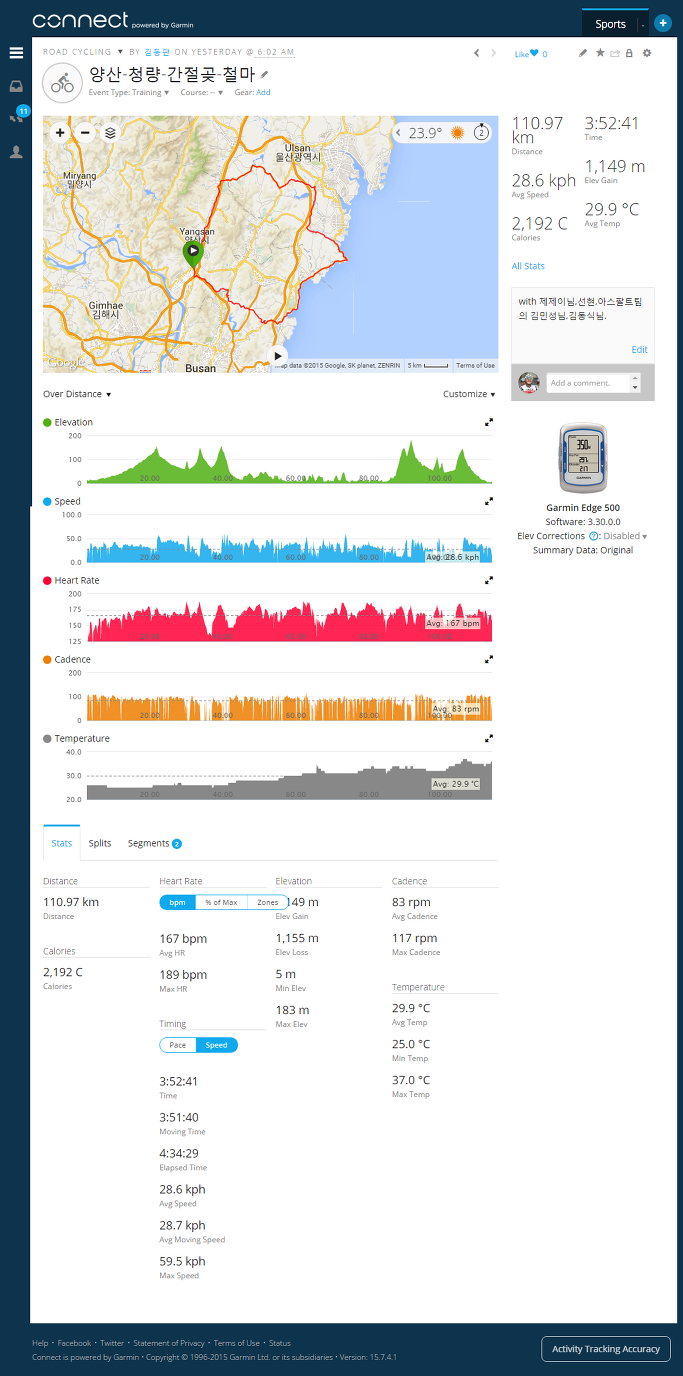Open connections icon with 11 notifications
This screenshot has height=1376, width=683.
click(x=17, y=115)
